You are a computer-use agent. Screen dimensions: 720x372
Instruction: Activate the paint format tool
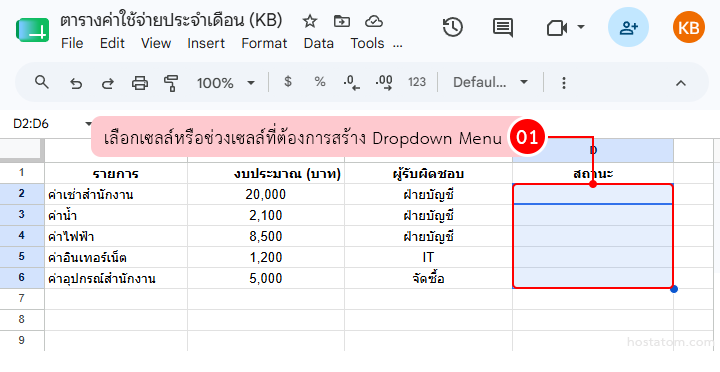click(171, 83)
